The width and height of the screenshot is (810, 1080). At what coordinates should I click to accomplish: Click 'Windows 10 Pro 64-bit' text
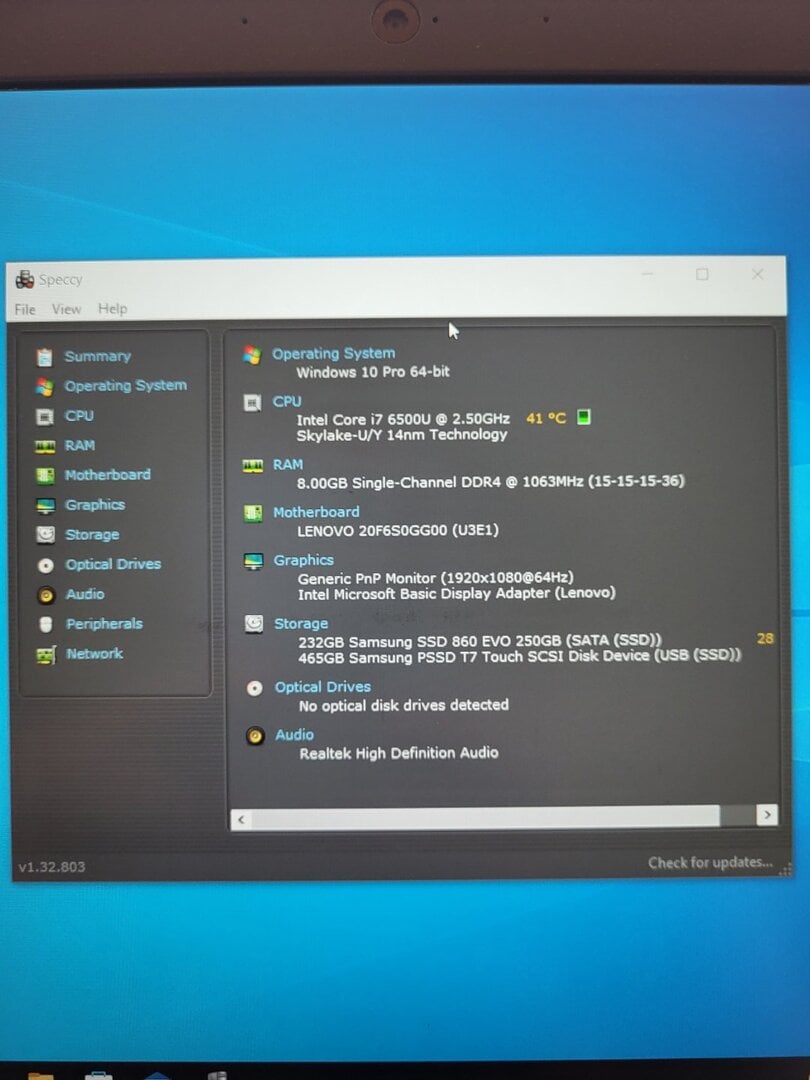pyautogui.click(x=373, y=372)
